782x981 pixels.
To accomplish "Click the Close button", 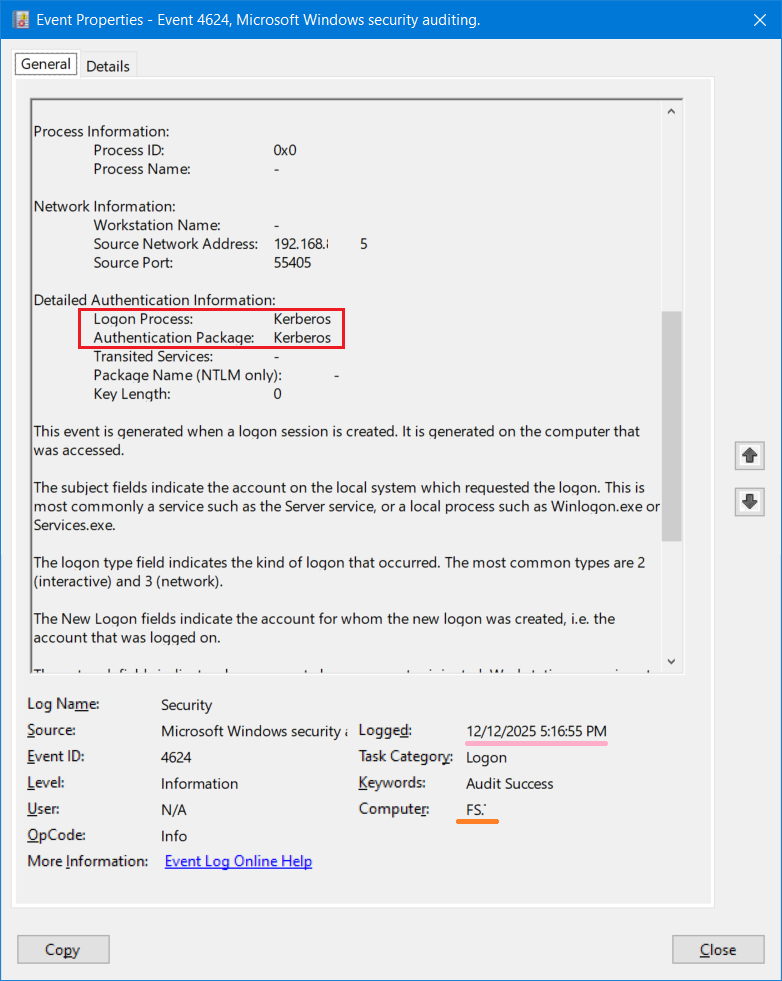I will click(718, 950).
